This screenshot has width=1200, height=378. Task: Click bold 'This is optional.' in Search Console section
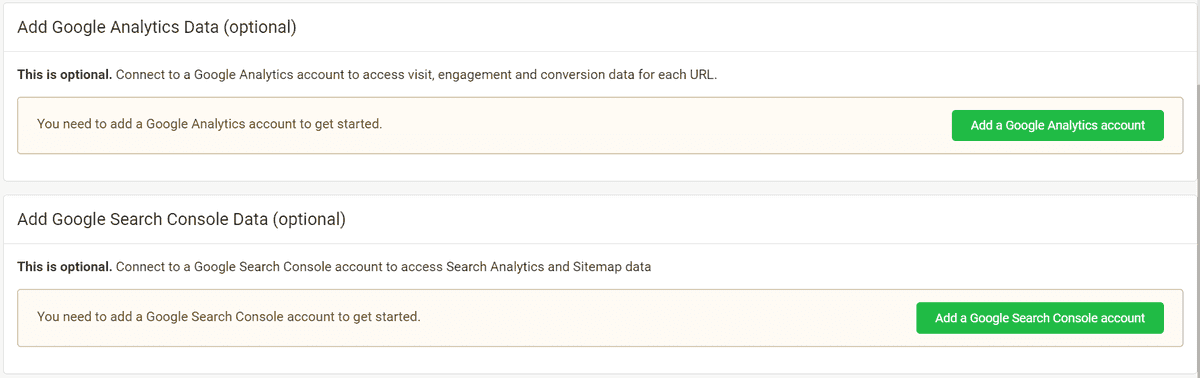coord(65,267)
